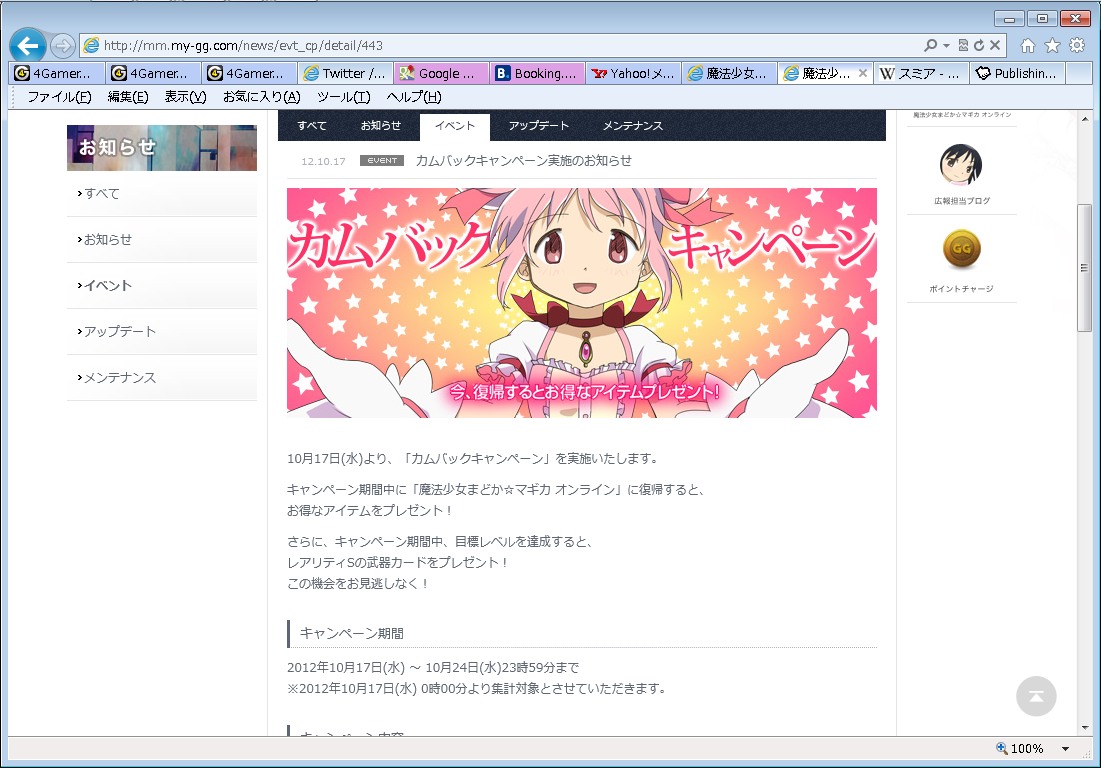This screenshot has height=768, width=1101.
Task: Click the scroll-to-top round arrow button
Action: pos(1036,696)
